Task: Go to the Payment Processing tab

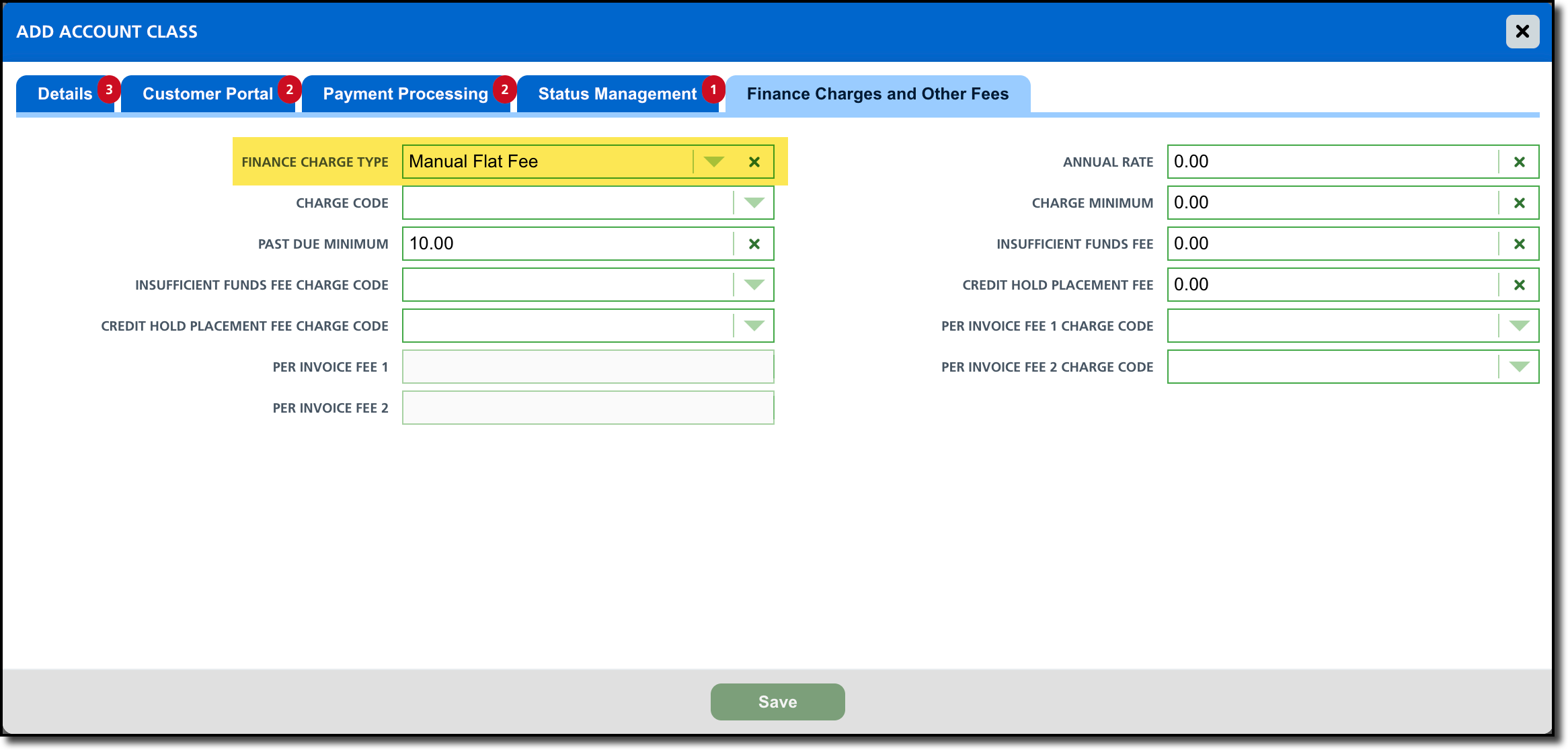Action: 405,94
